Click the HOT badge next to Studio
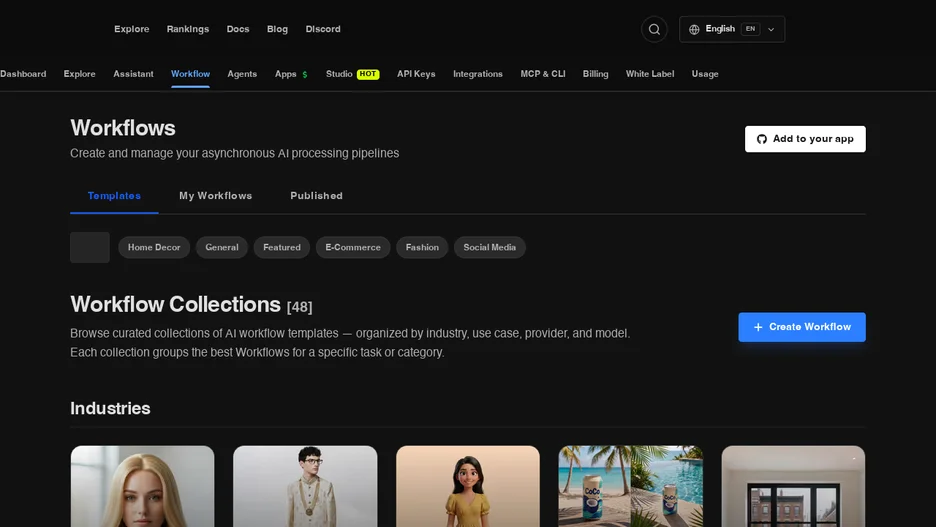This screenshot has height=527, width=936. (x=368, y=74)
